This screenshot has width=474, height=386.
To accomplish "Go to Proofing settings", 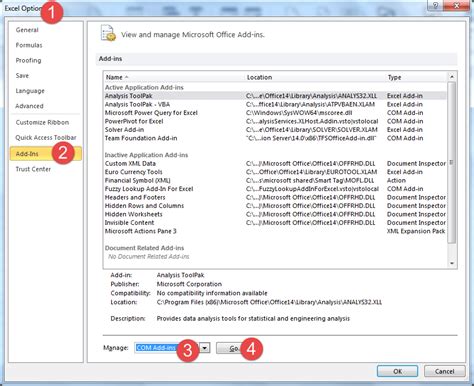I will point(28,60).
